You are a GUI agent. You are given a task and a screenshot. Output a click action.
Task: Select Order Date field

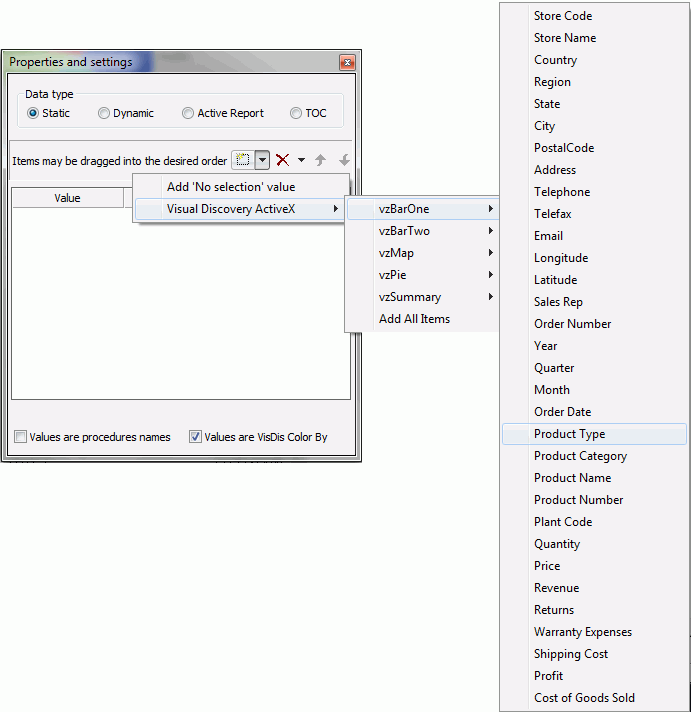pyautogui.click(x=594, y=412)
